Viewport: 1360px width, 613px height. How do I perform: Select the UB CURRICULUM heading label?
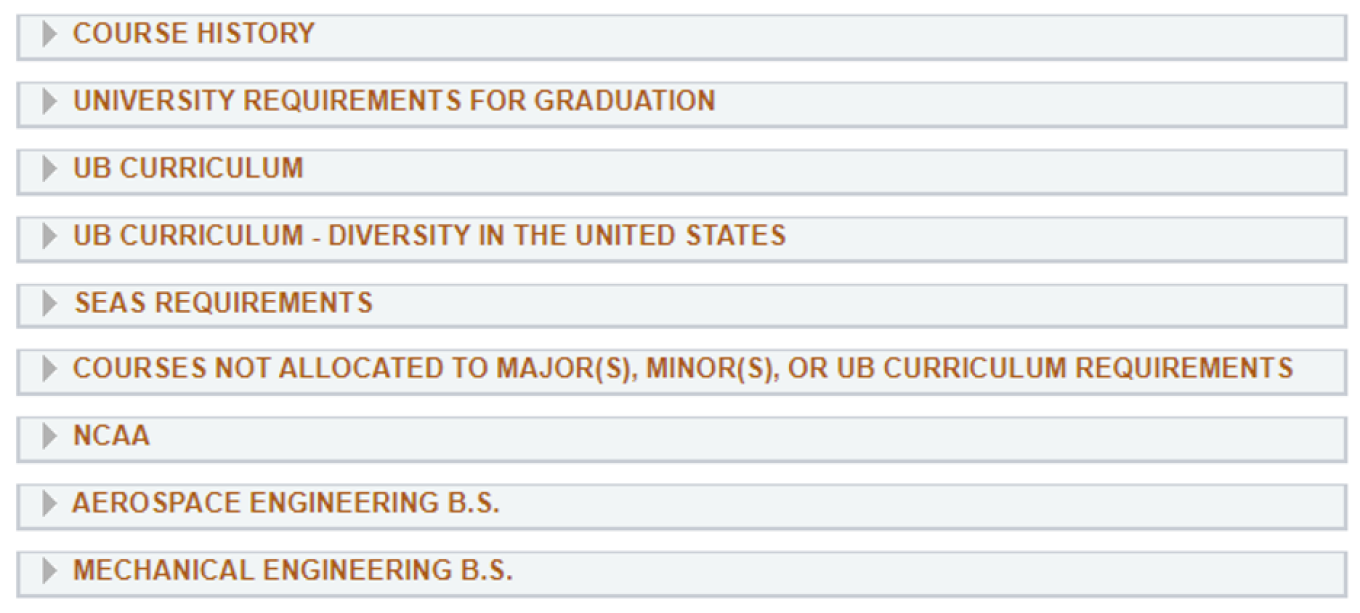tap(188, 168)
